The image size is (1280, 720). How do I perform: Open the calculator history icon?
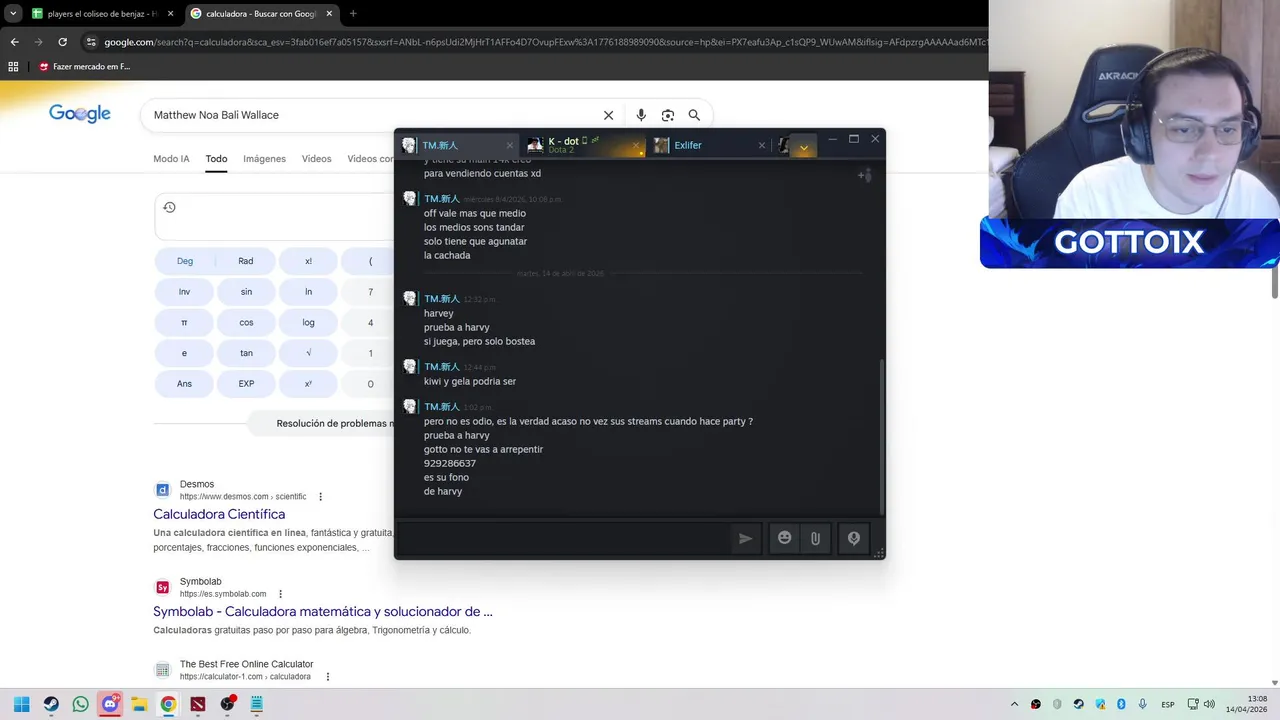(169, 207)
